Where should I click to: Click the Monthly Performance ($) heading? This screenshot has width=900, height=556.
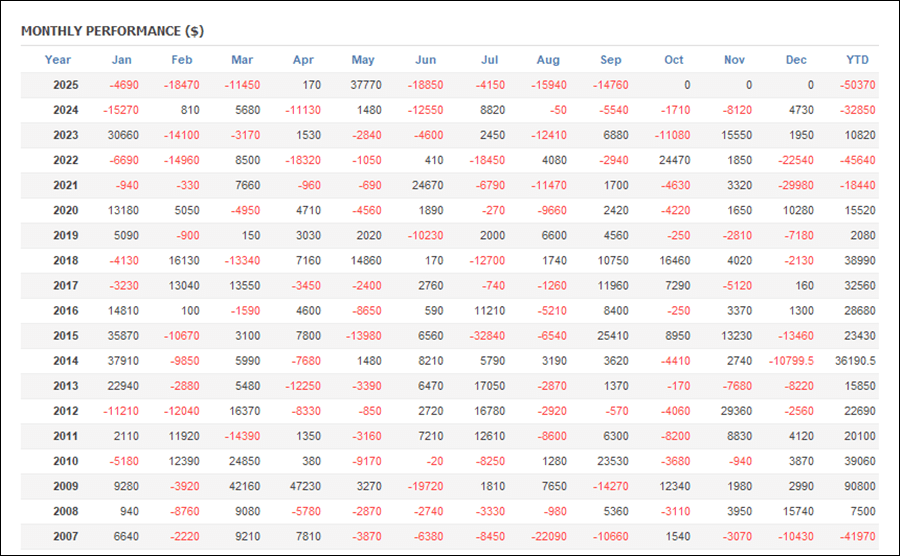point(112,31)
